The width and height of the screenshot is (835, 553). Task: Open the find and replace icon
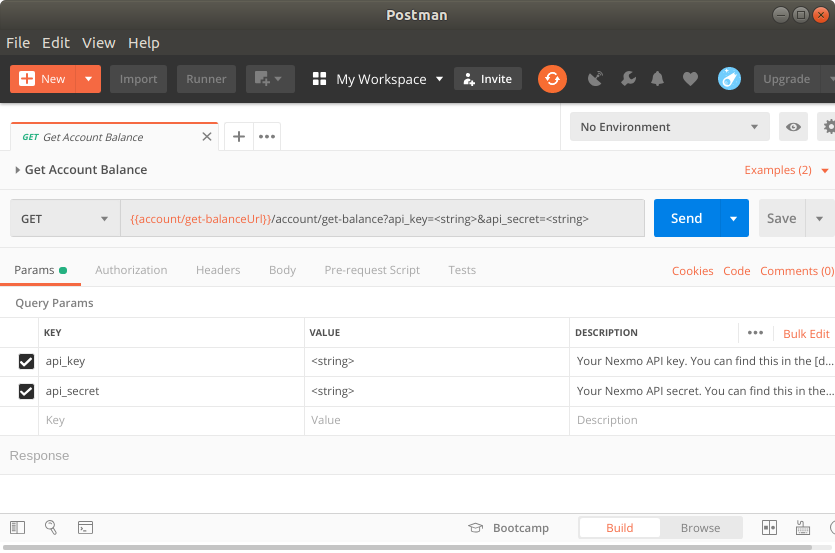coord(51,528)
